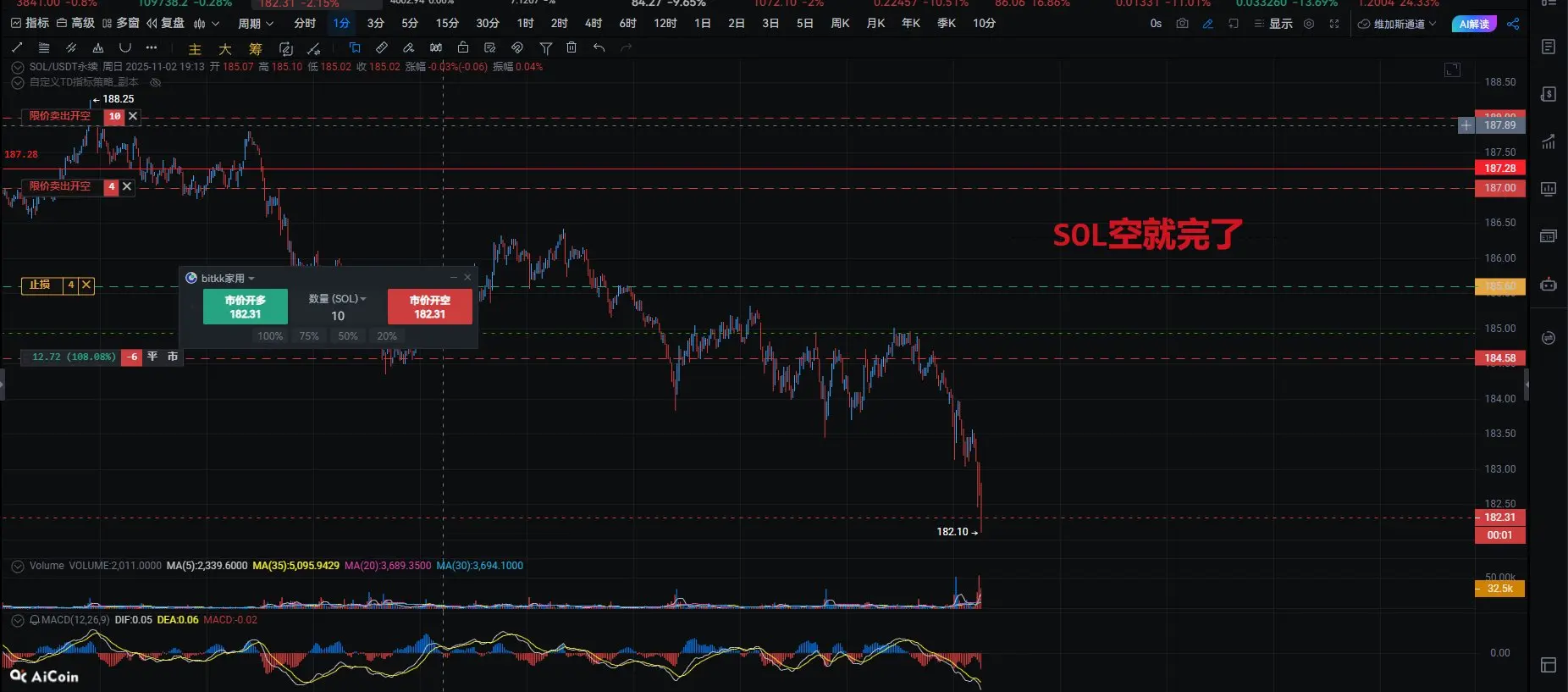Select the parallel lines text tool icon
The width and height of the screenshot is (1568, 692).
[44, 47]
